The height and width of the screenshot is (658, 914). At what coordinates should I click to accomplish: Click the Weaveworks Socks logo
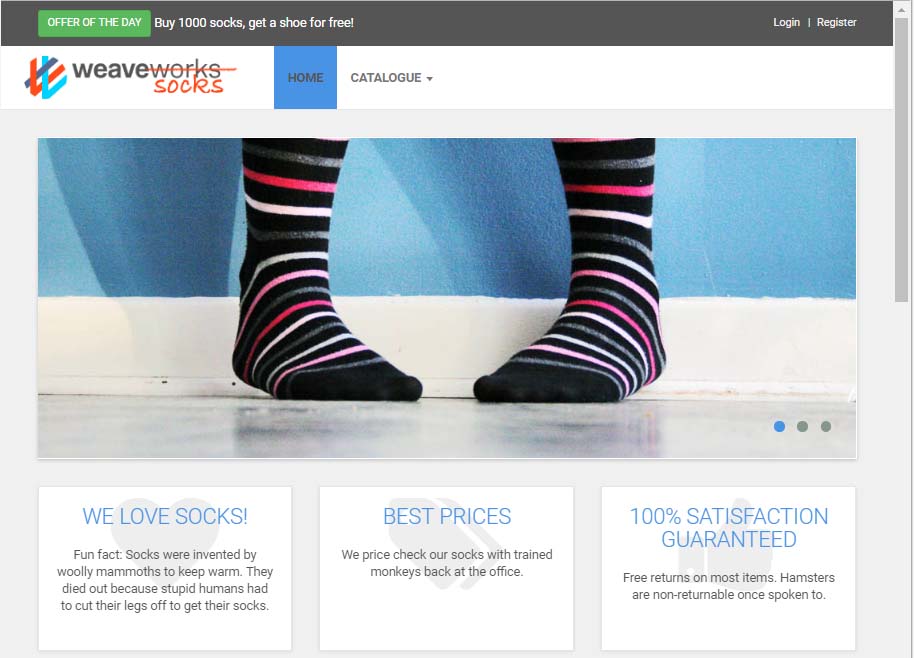[131, 77]
